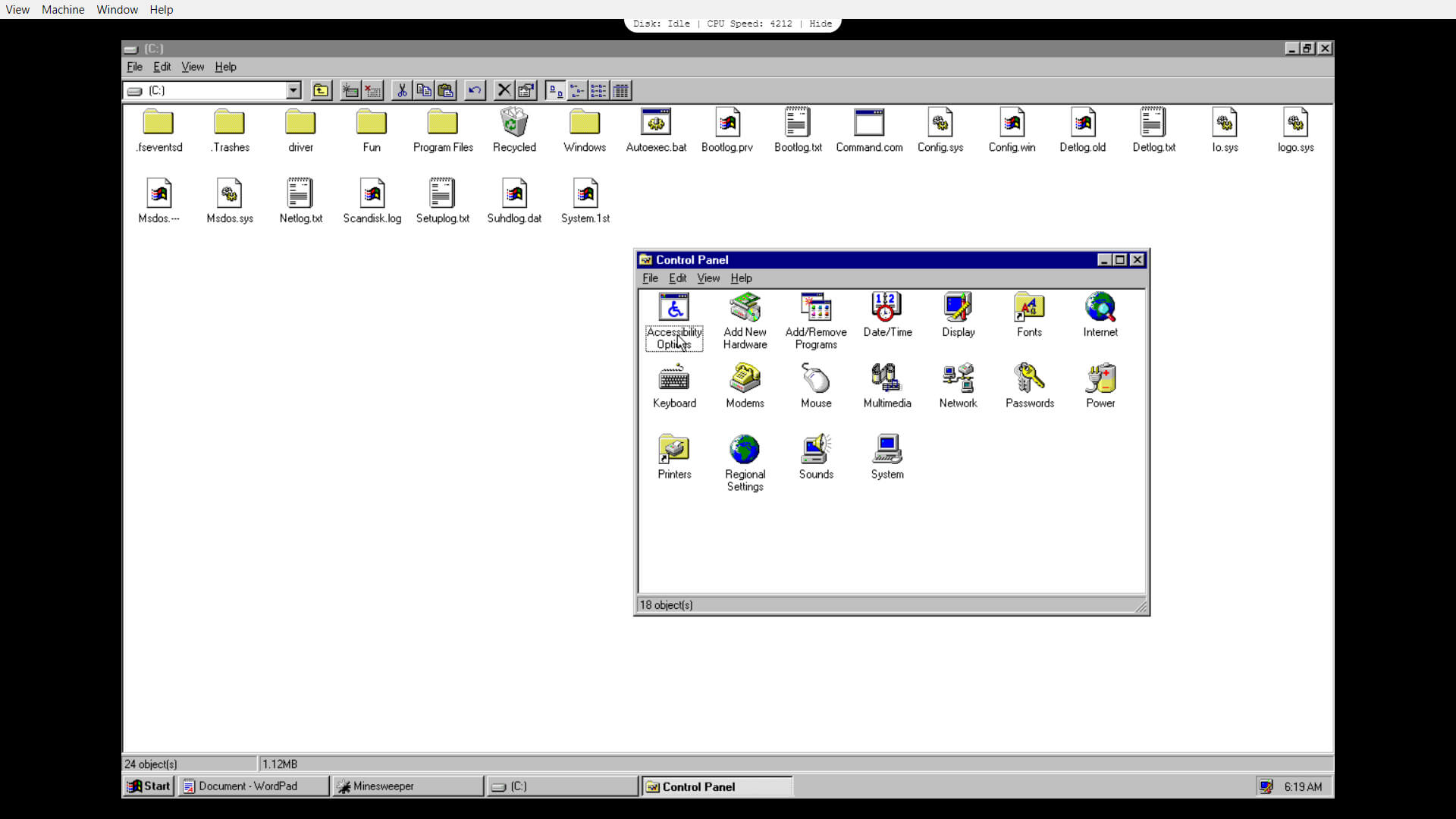Open Edit menu in Control Panel
The image size is (1456, 819).
tap(677, 278)
